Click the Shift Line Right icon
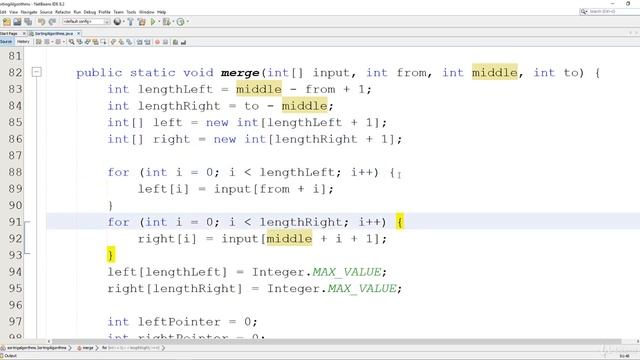Viewport: 640px width, 360px height. point(147,42)
